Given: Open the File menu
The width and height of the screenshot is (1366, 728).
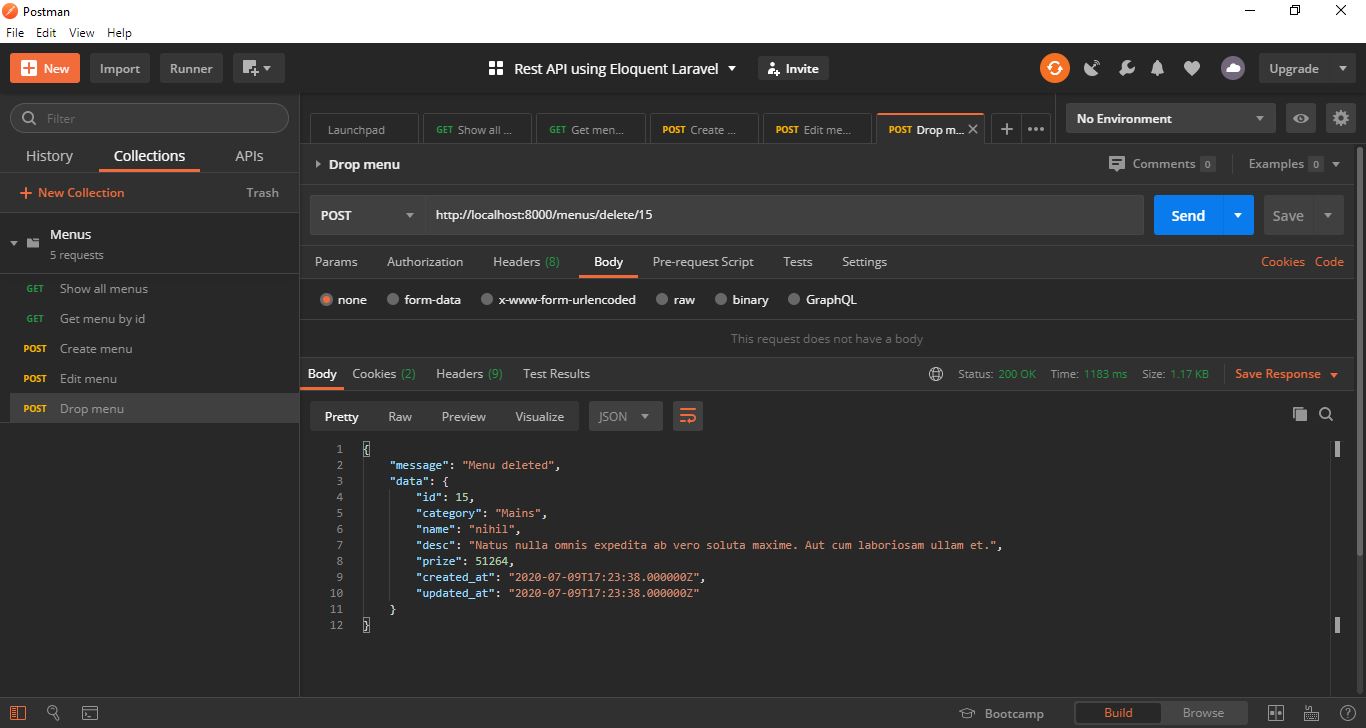Looking at the screenshot, I should (x=15, y=32).
